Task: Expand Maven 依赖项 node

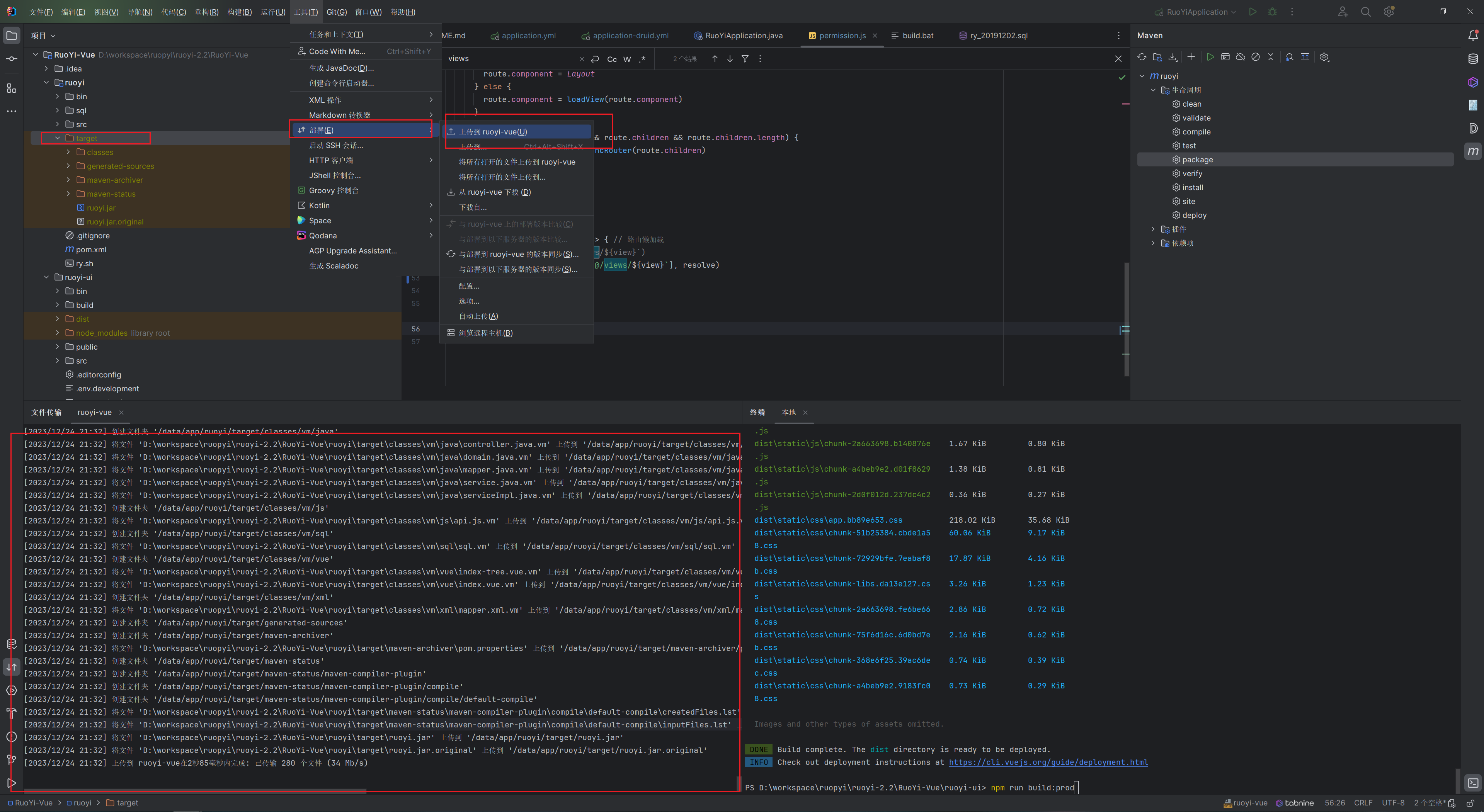Action: tap(1153, 243)
